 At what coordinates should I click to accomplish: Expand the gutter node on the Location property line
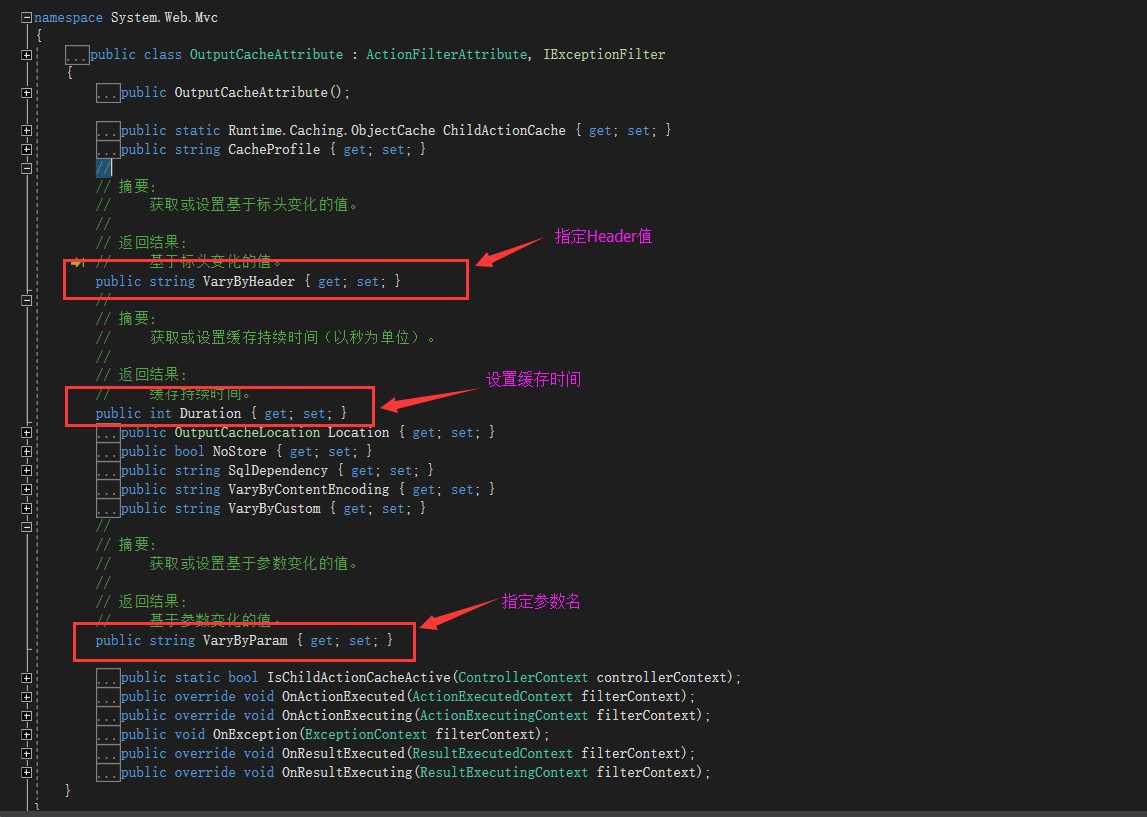click(x=26, y=432)
